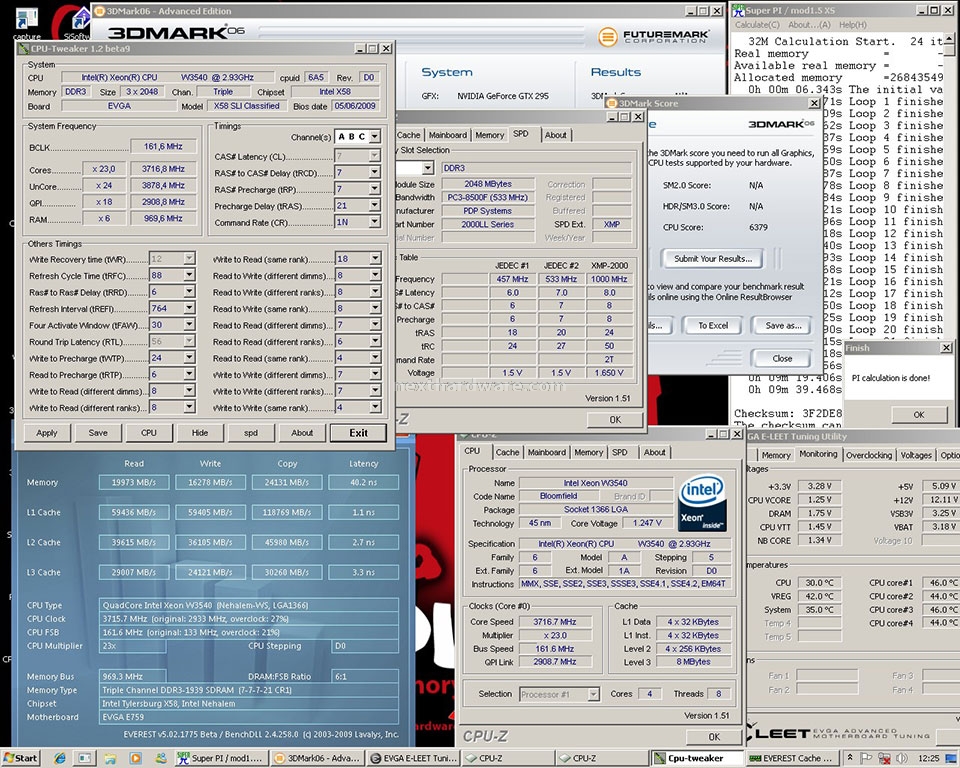
Task: Open the Messenger icon in quick launch
Action: [160, 758]
